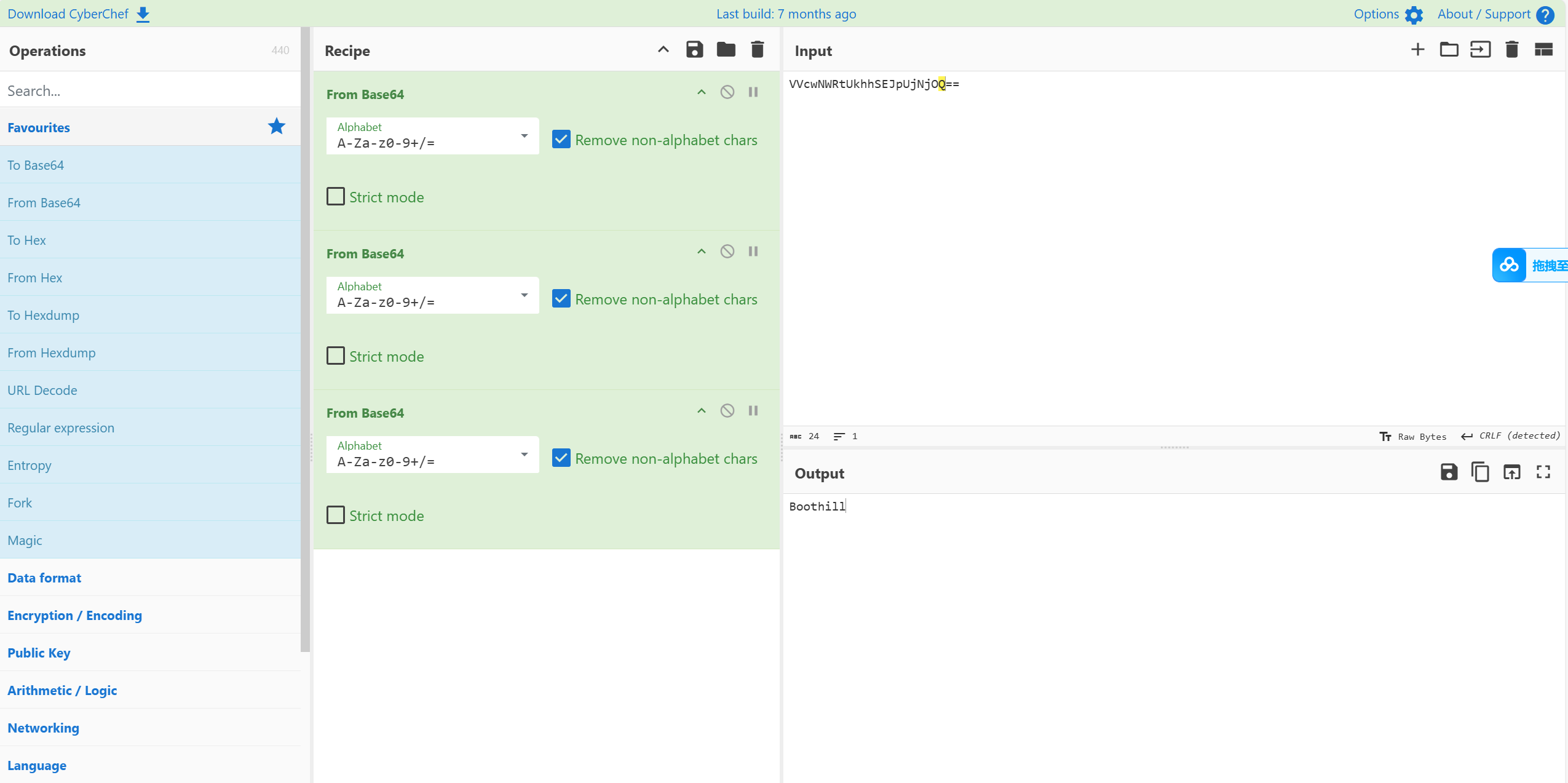Click the Operations panel scrollbar
Screen dimensions: 1568x783
pyautogui.click(x=305, y=340)
